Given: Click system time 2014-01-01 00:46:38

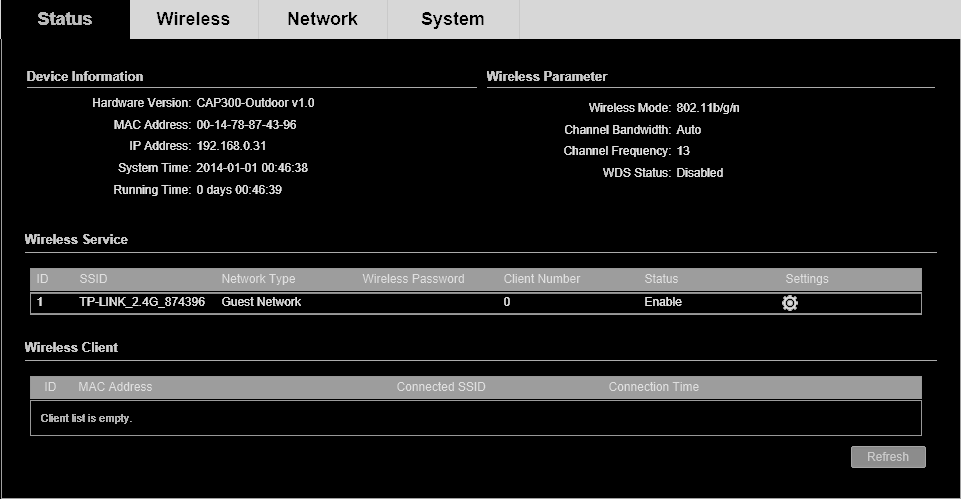Looking at the screenshot, I should pyautogui.click(x=252, y=167).
